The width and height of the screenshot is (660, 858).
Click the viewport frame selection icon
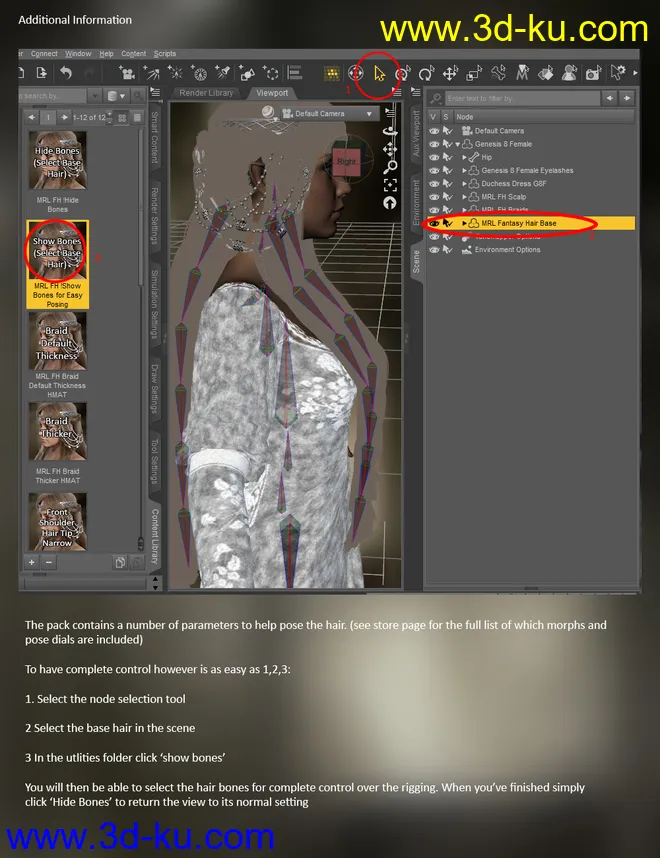(x=390, y=185)
